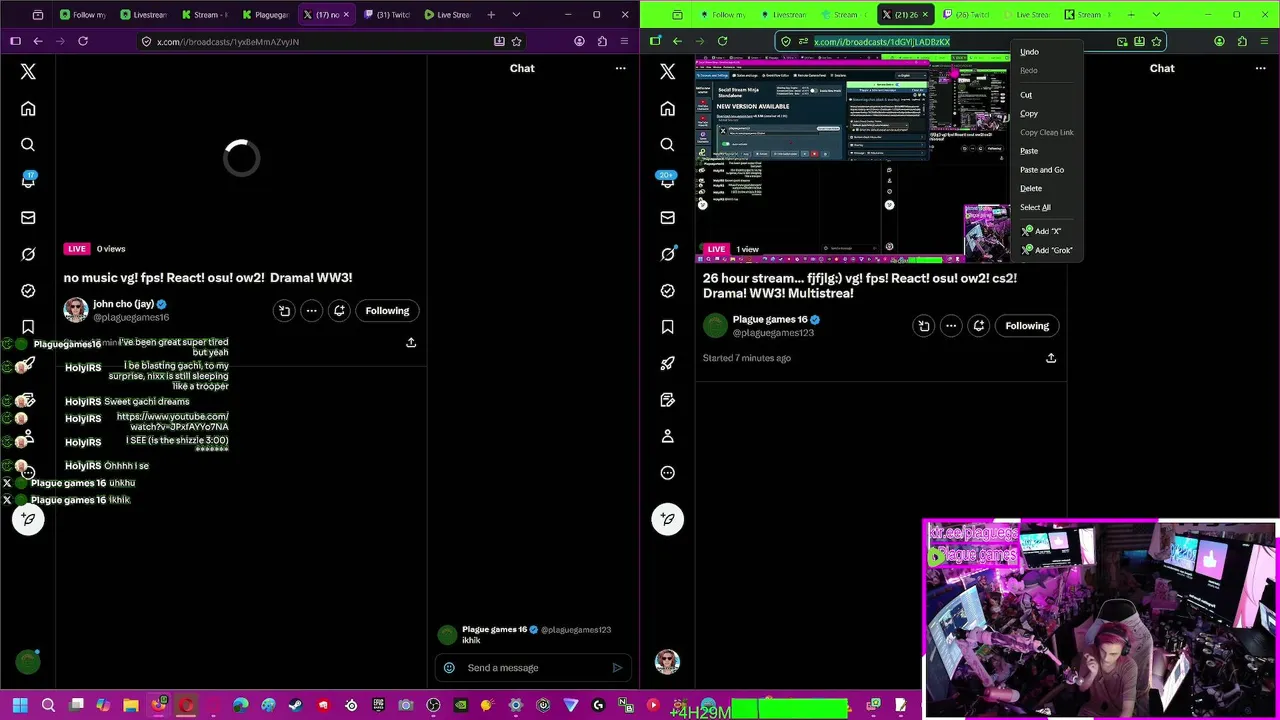Reload page in left browser

click(83, 41)
